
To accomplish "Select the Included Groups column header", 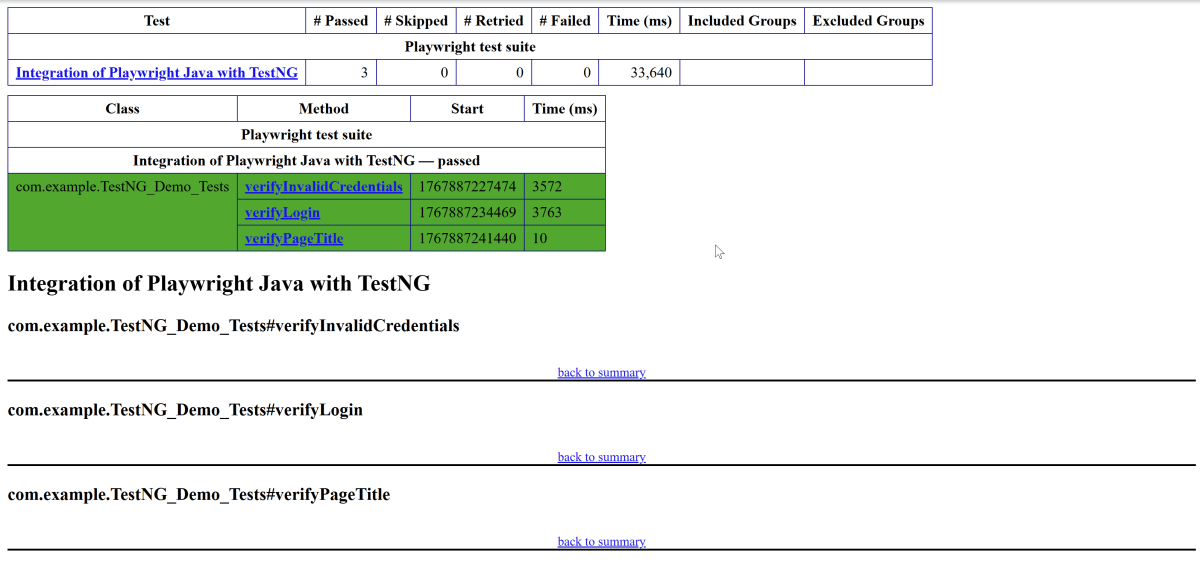I will 742,21.
